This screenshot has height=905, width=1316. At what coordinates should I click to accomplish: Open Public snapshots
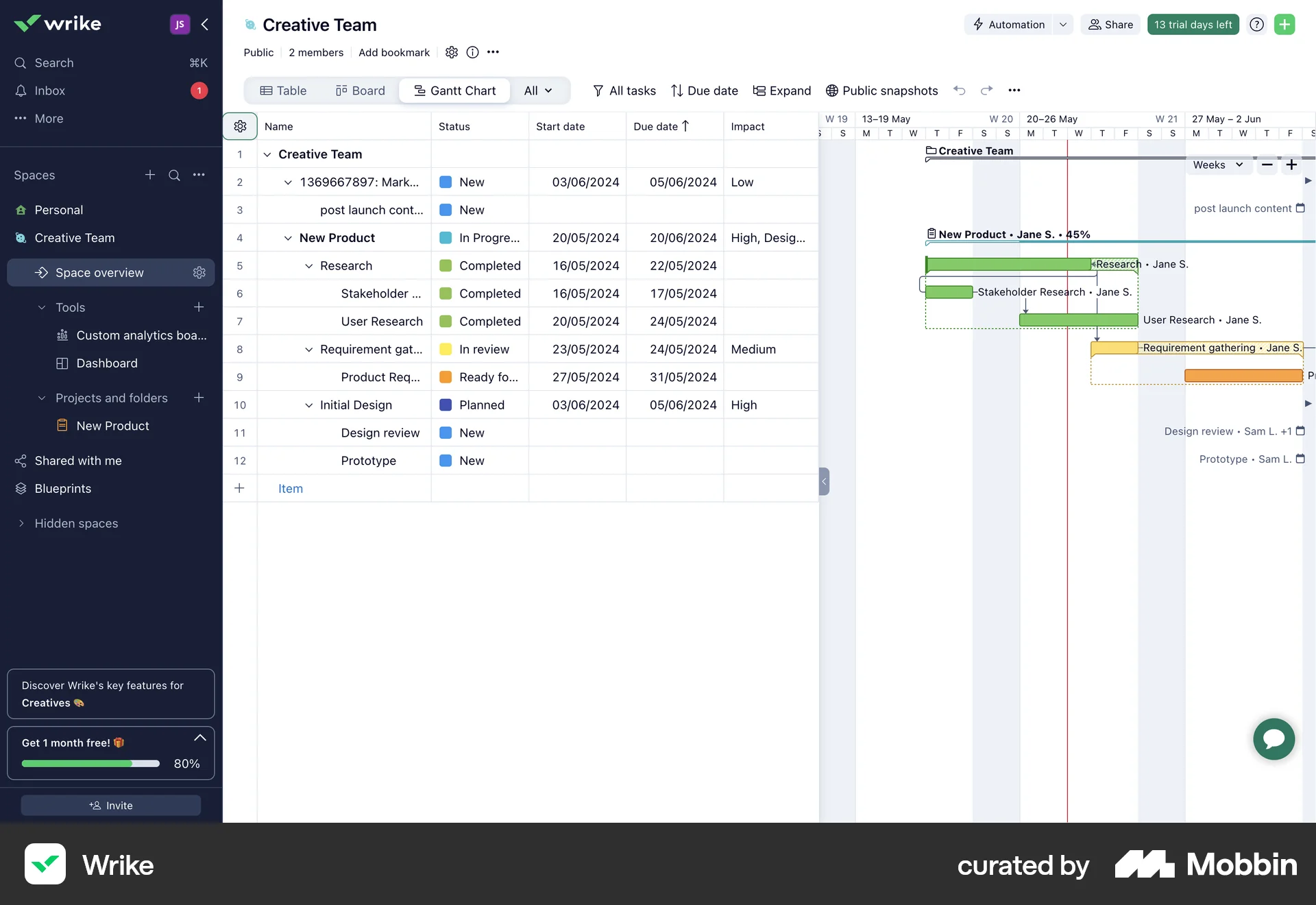[x=882, y=90]
